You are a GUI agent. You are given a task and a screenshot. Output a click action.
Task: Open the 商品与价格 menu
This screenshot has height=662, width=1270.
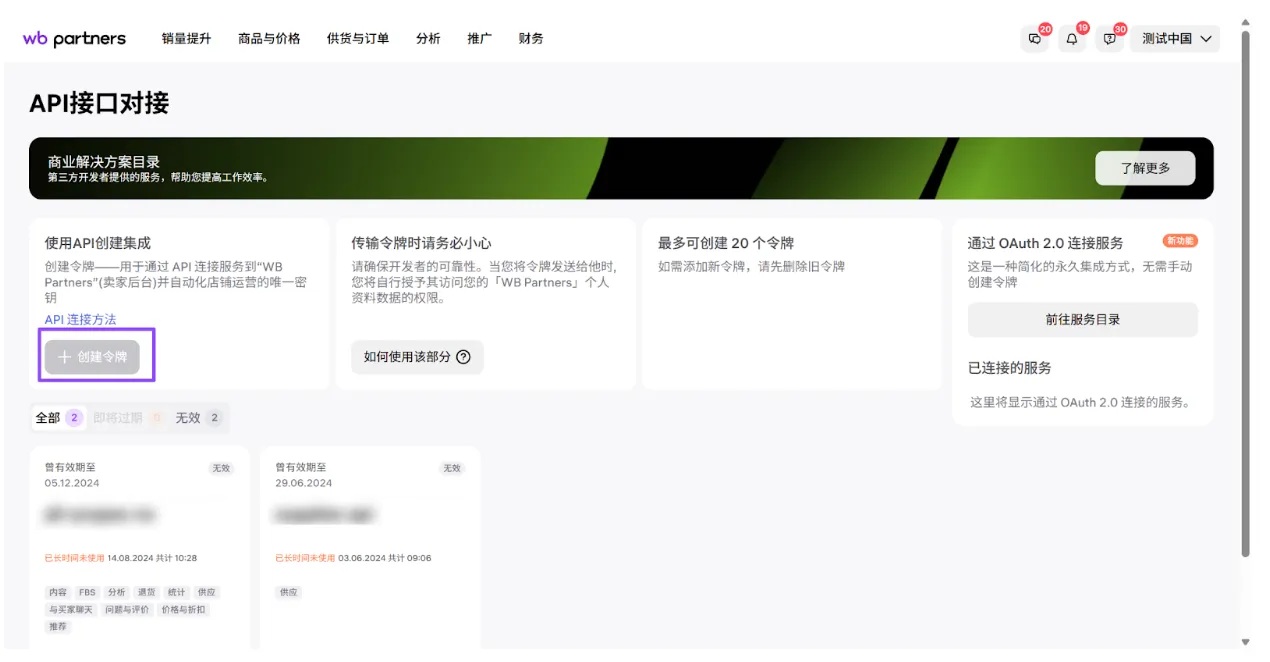(269, 39)
